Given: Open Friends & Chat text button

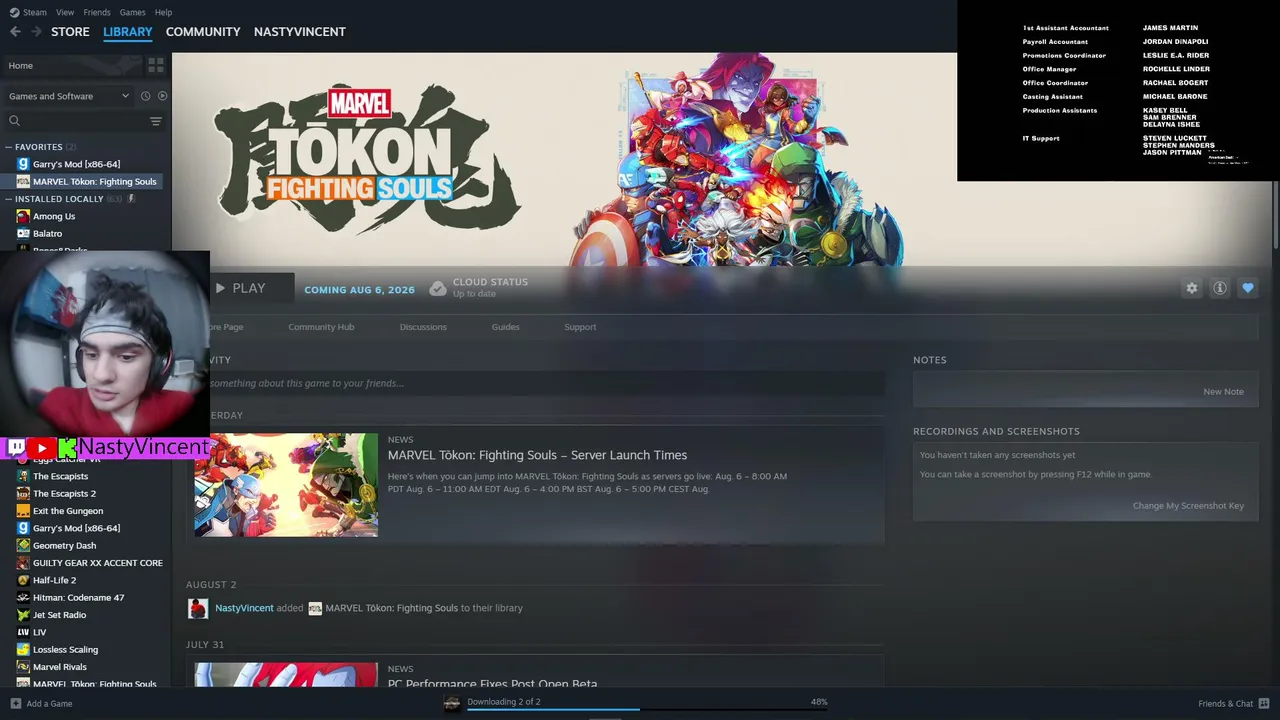Looking at the screenshot, I should [1225, 703].
